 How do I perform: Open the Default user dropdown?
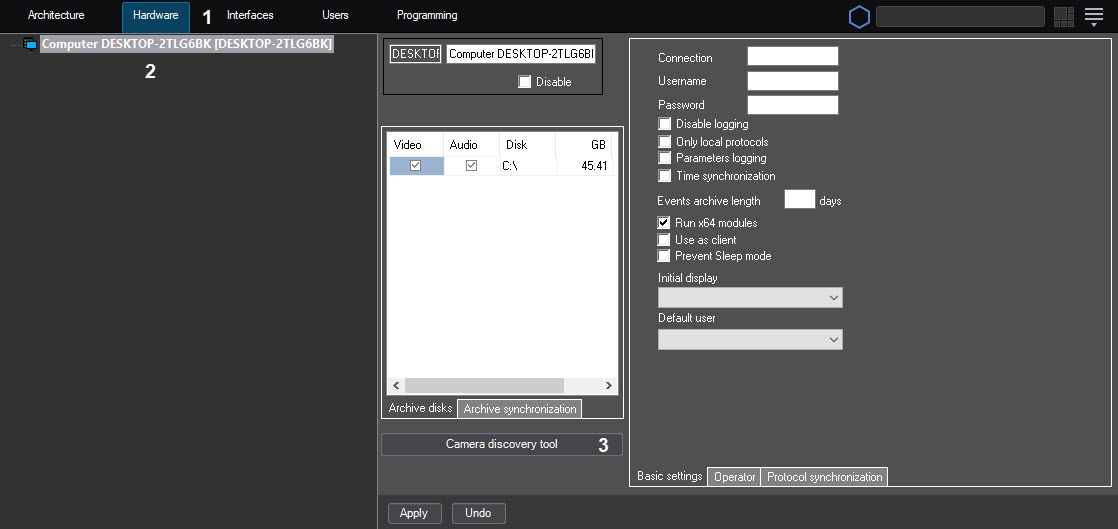tap(750, 339)
